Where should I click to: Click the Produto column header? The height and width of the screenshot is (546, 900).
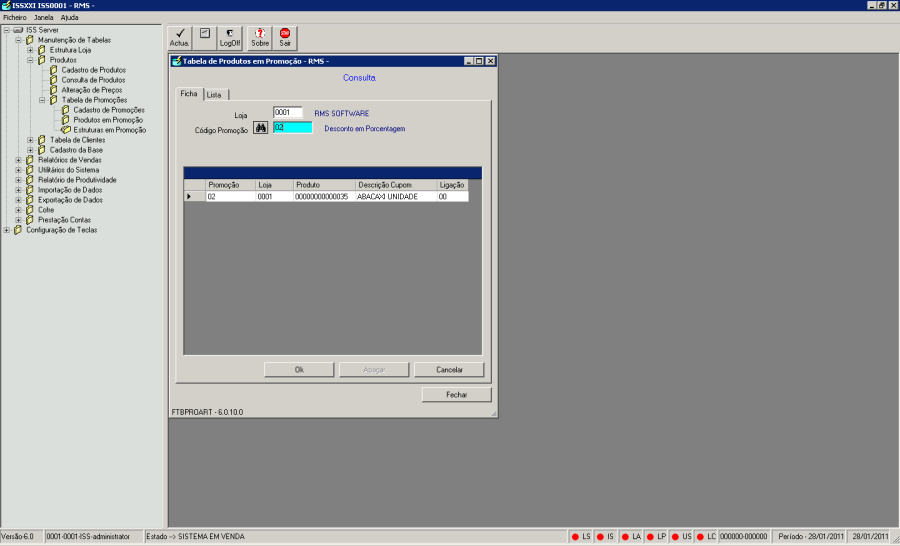324,185
